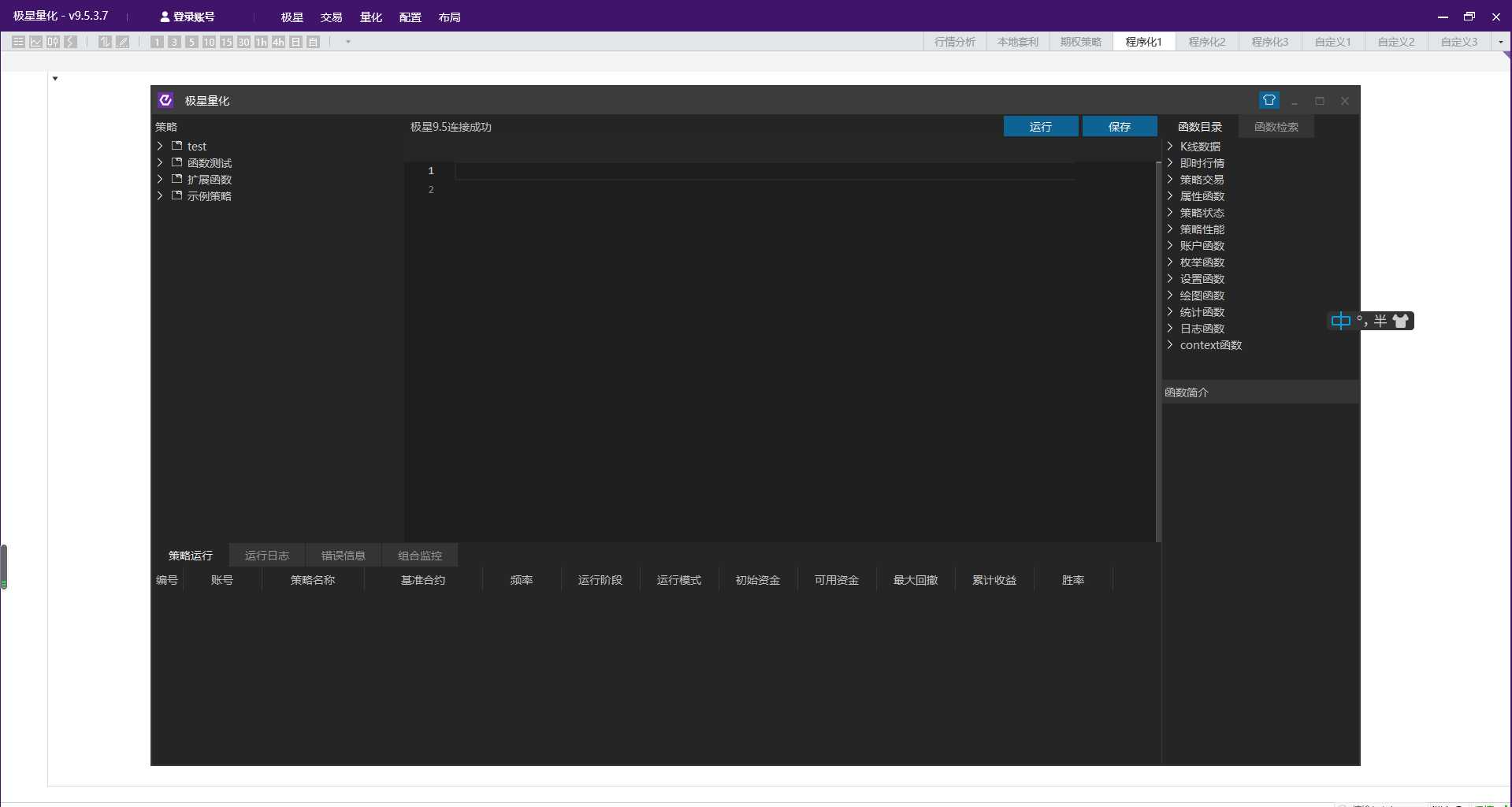This screenshot has width=1512, height=807.
Task: Select 日志函数 in function directory
Action: (x=1202, y=329)
